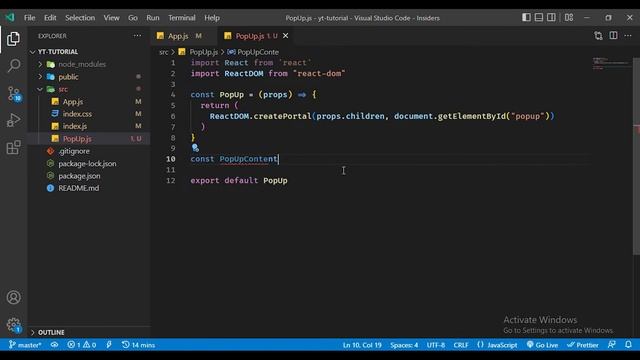This screenshot has height=360, width=640.
Task: Open Customize Layout icon
Action: 569,18
